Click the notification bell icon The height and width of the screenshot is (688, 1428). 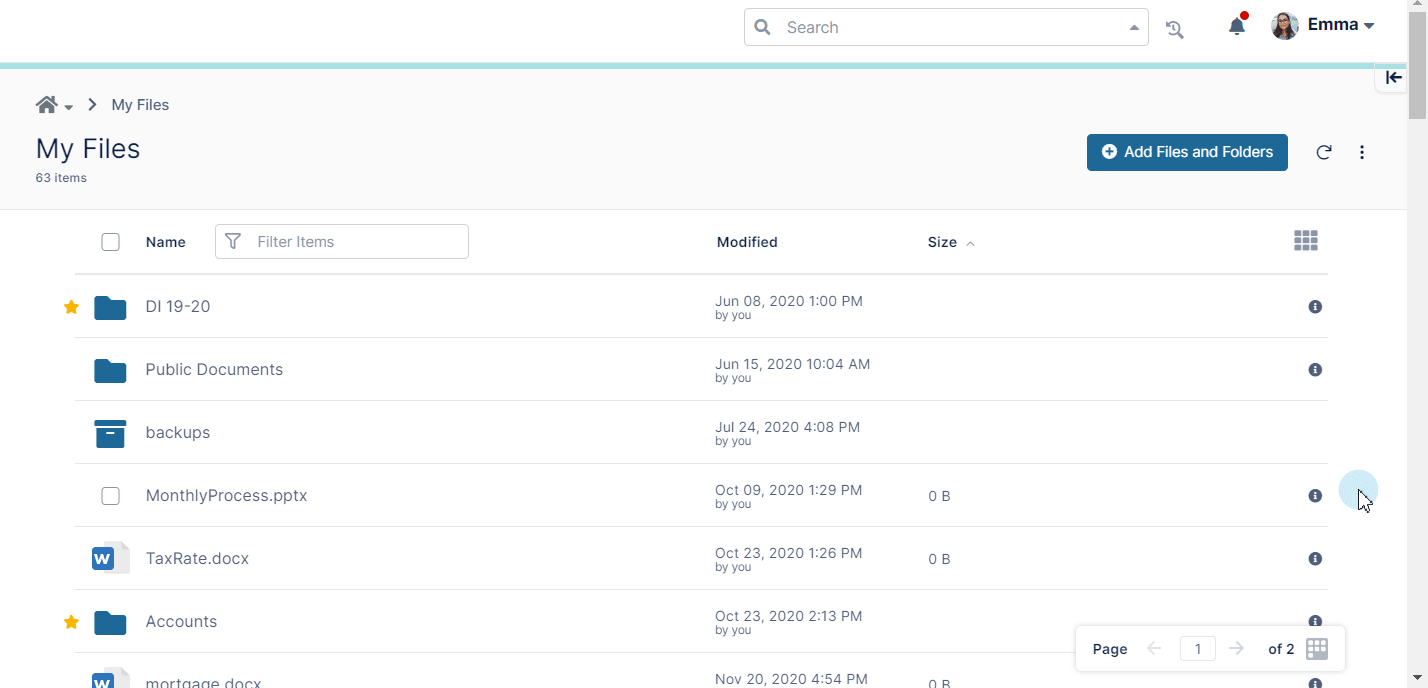pyautogui.click(x=1237, y=27)
